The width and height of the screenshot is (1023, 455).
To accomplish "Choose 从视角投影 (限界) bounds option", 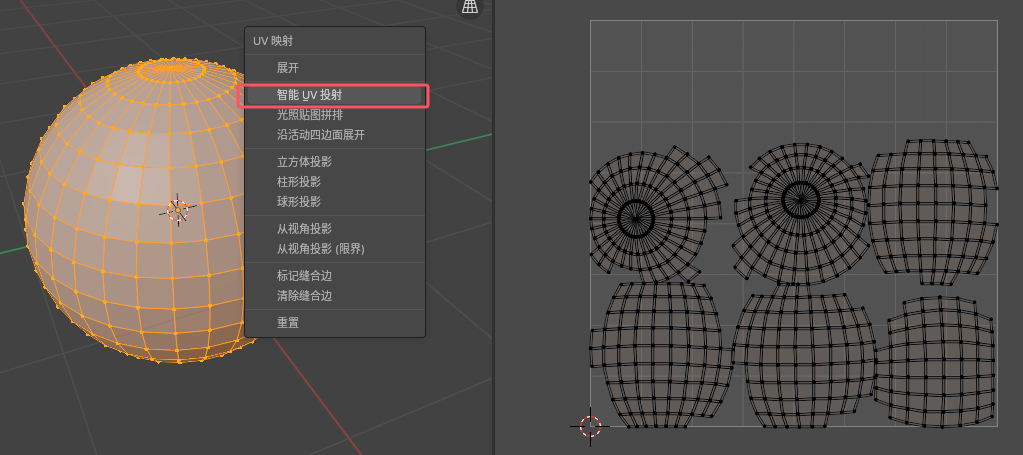I will (320, 249).
